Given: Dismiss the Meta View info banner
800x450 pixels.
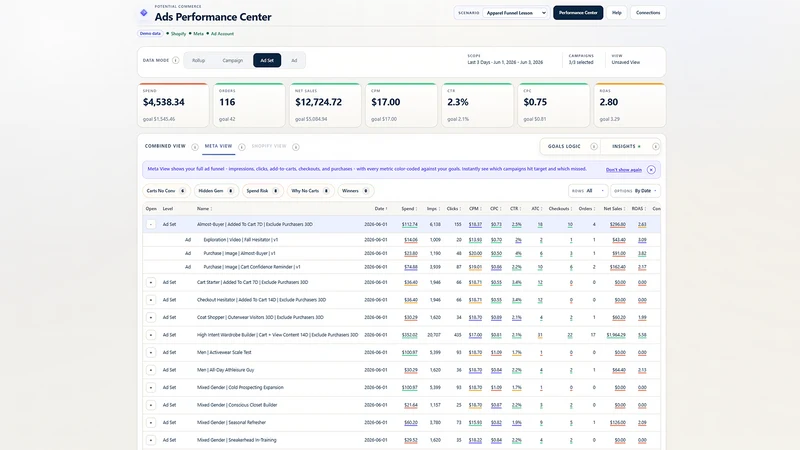Looking at the screenshot, I should [x=651, y=169].
